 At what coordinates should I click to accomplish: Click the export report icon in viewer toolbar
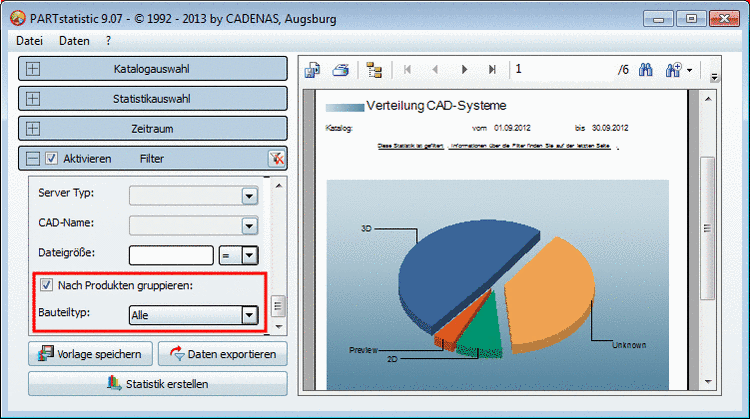(312, 70)
